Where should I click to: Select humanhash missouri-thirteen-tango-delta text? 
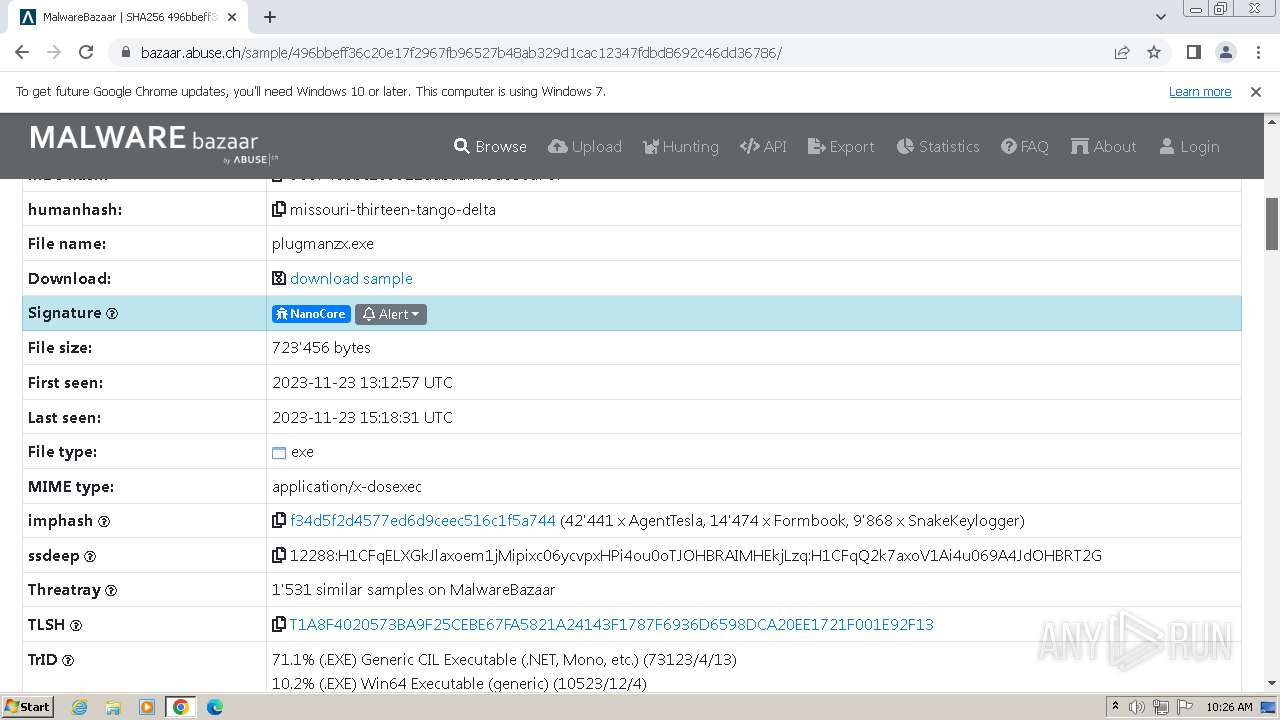click(x=393, y=209)
